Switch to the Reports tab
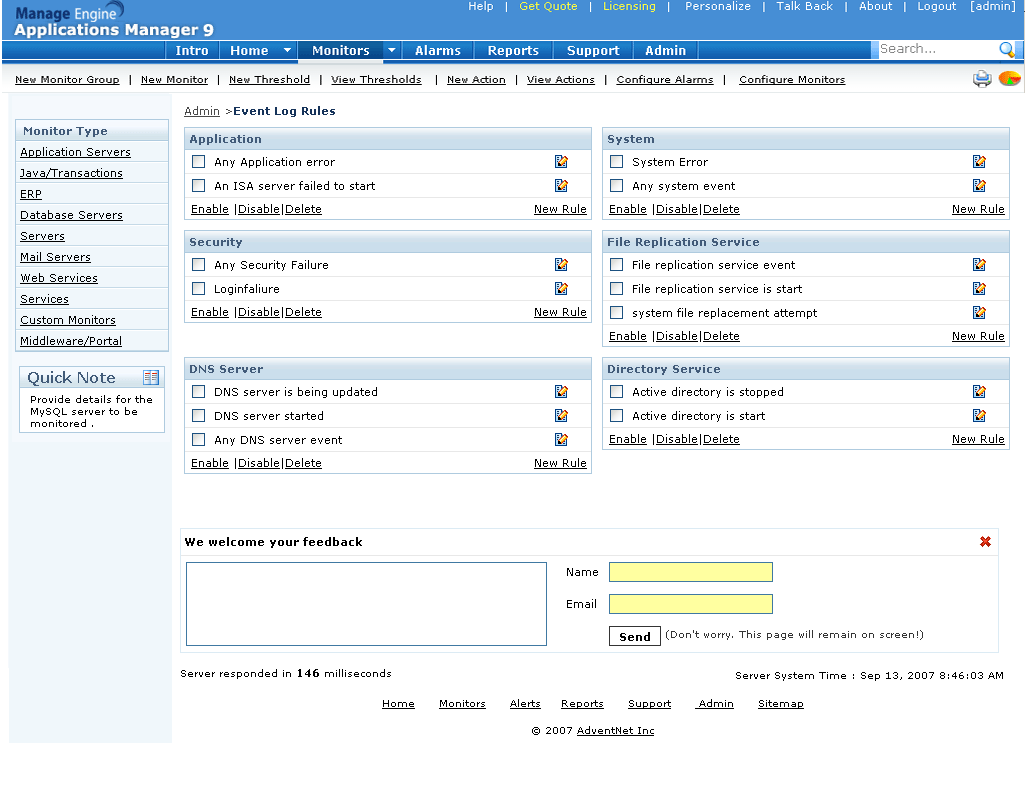1025x800 pixels. [x=513, y=51]
